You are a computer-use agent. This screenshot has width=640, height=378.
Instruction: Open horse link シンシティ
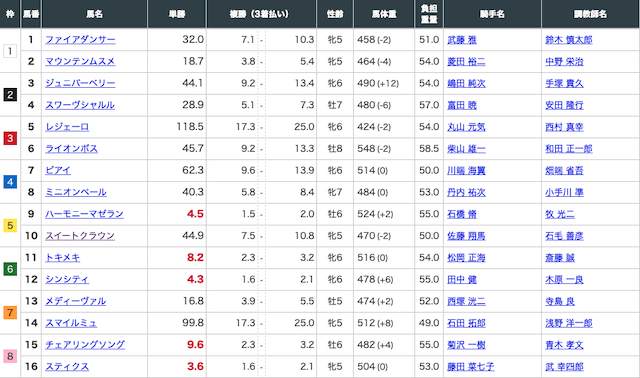[67, 279]
